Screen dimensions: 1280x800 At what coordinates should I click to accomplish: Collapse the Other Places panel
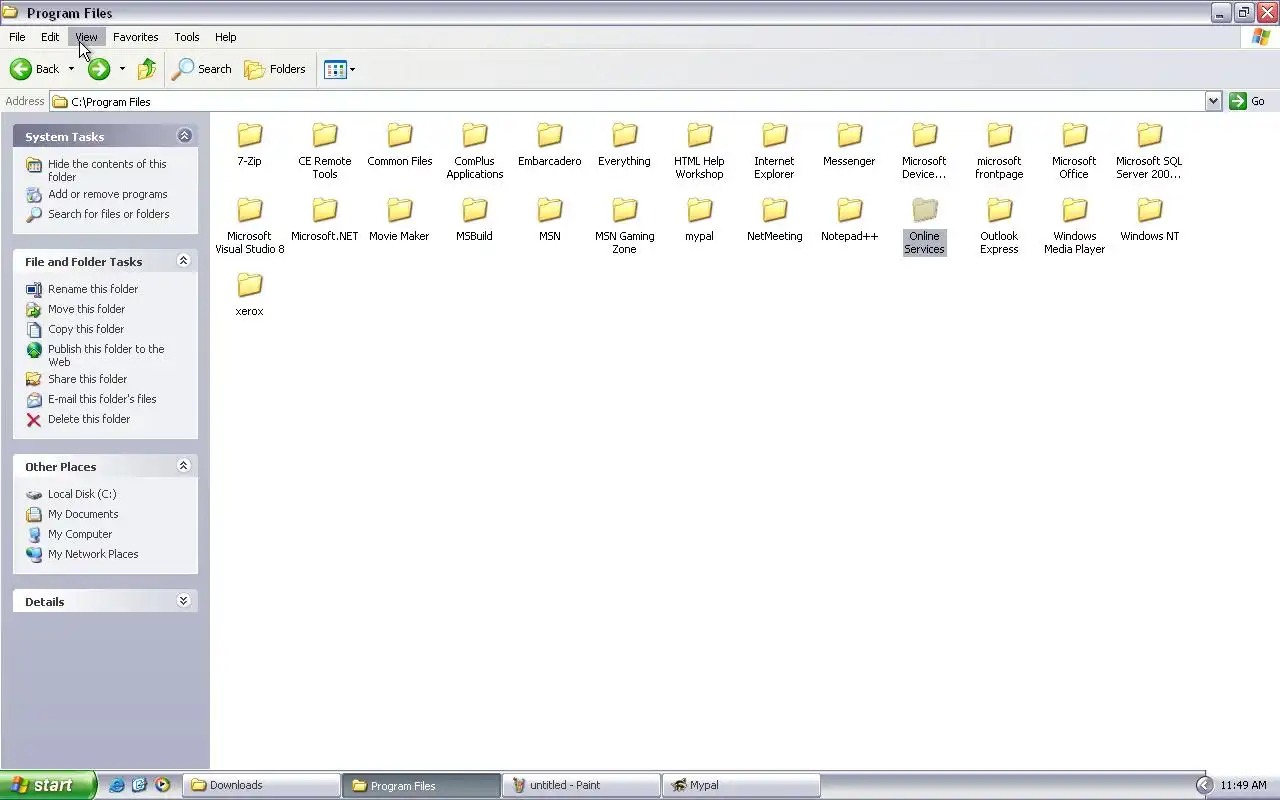tap(184, 466)
